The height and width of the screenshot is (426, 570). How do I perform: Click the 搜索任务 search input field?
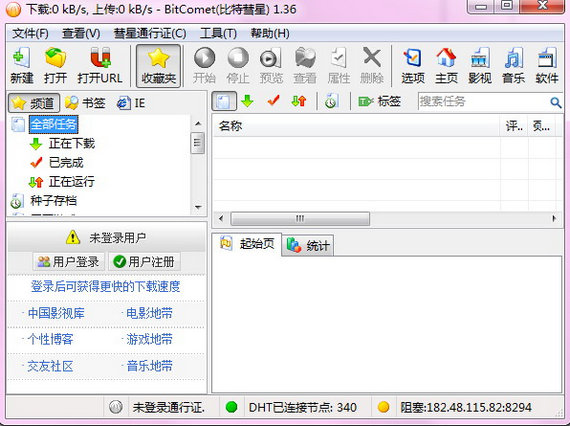(483, 101)
